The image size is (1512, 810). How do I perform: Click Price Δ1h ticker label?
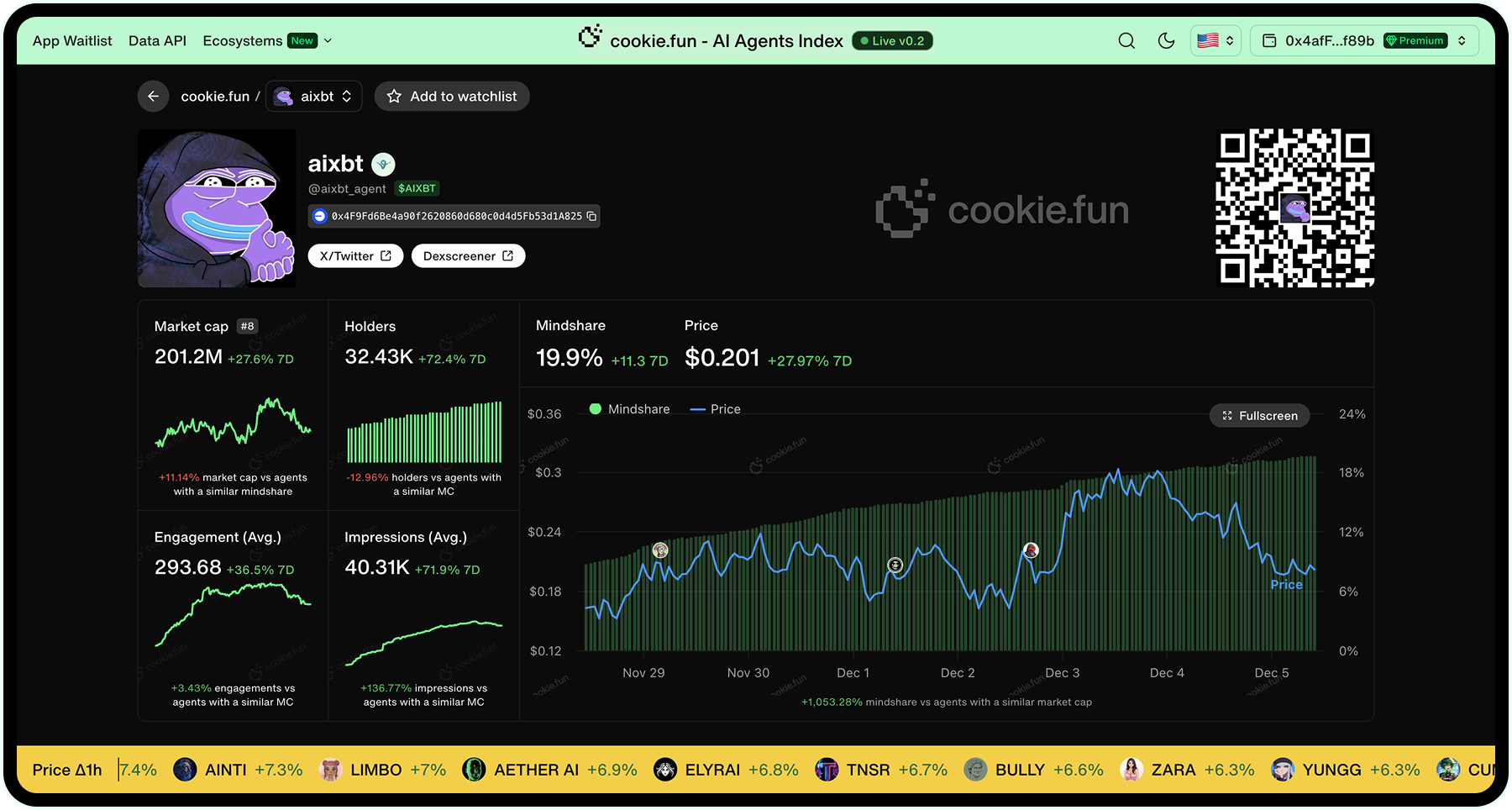[67, 770]
